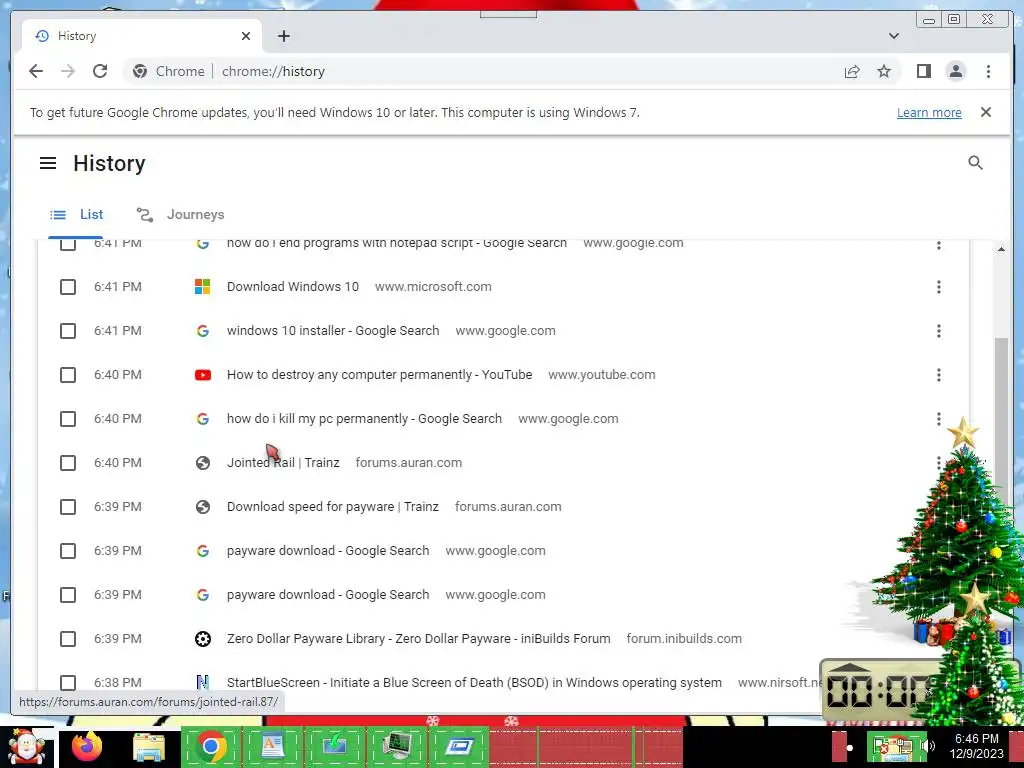Click the scrollbar up arrow

pyautogui.click(x=1000, y=249)
